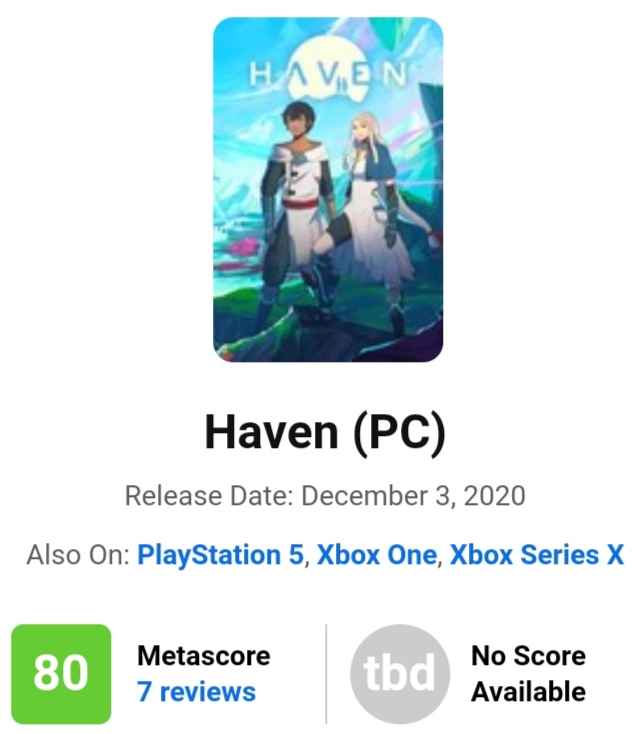Click the divider between Metascore and user score
Image resolution: width=632 pixels, height=734 pixels.
tap(326, 674)
